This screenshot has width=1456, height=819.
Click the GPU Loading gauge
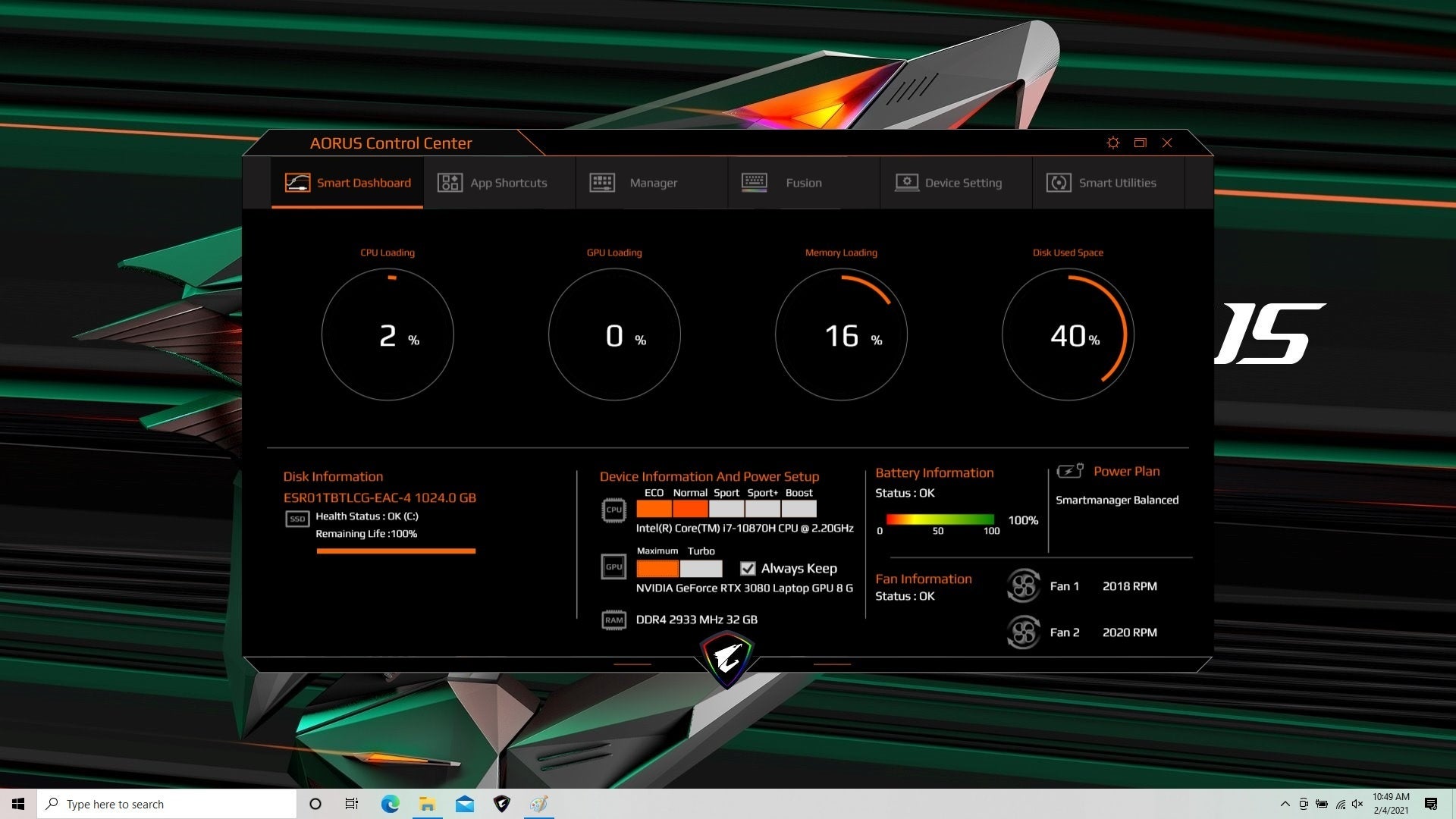614,334
